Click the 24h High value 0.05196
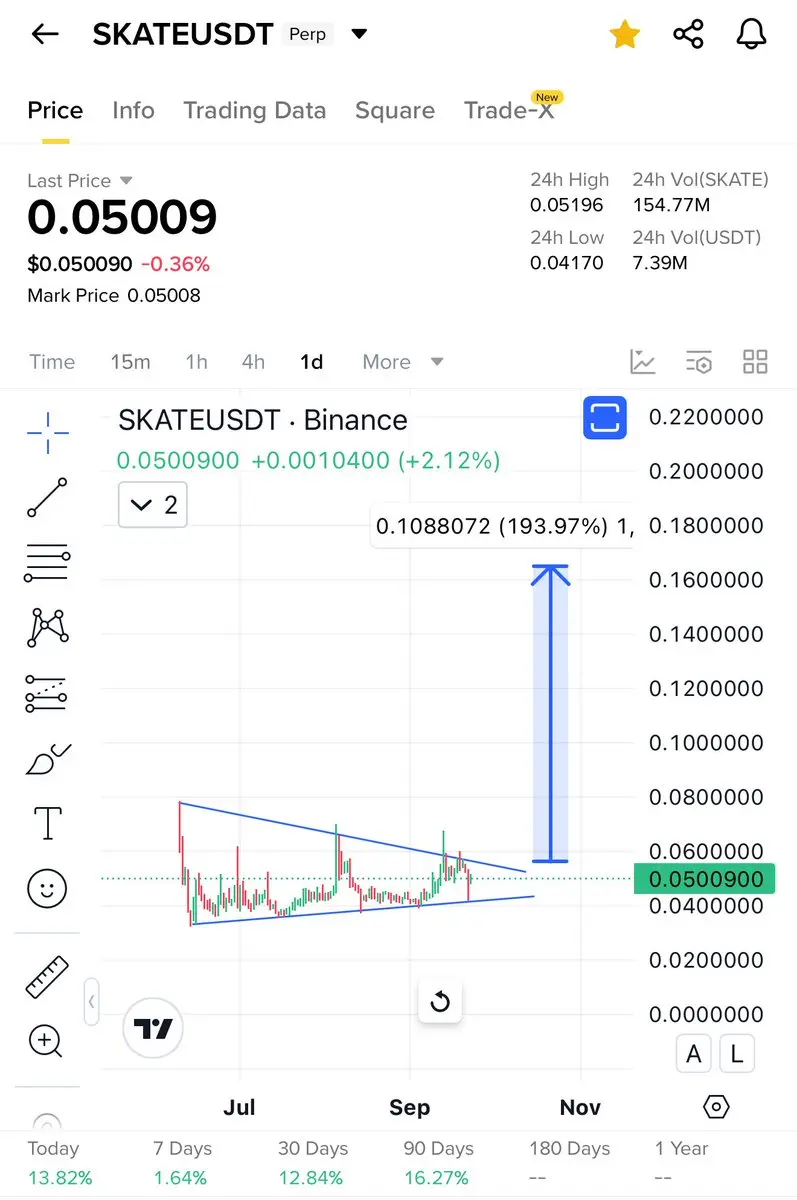 pos(567,205)
